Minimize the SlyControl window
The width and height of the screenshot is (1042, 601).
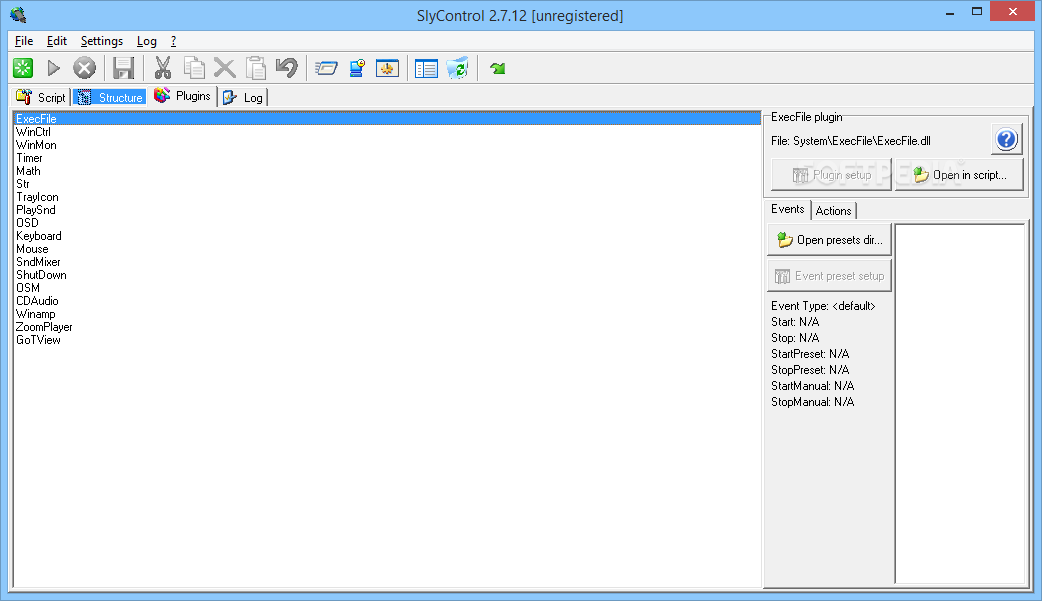tap(950, 11)
